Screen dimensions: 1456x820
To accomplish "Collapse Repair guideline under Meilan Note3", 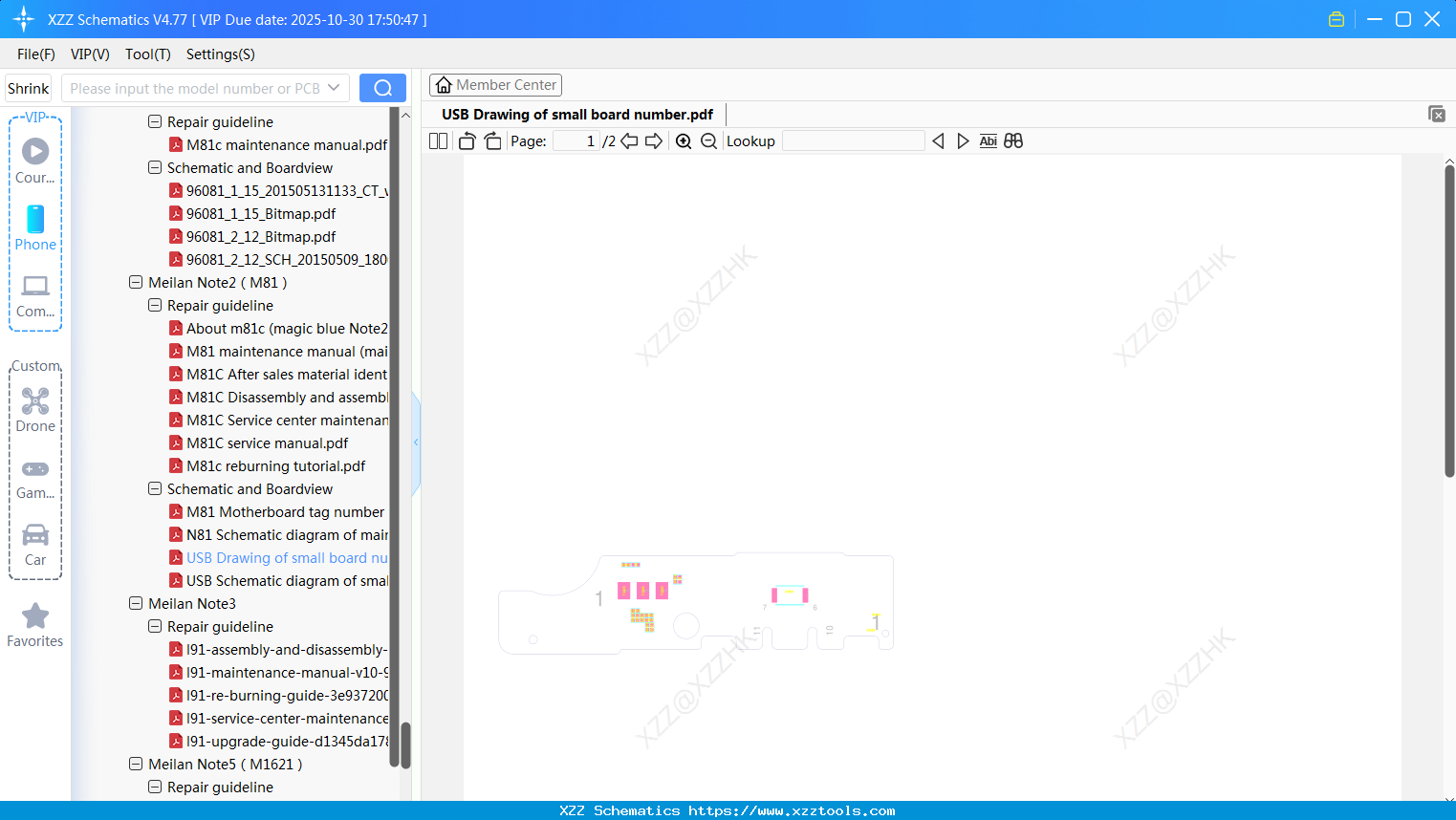I will (x=155, y=626).
